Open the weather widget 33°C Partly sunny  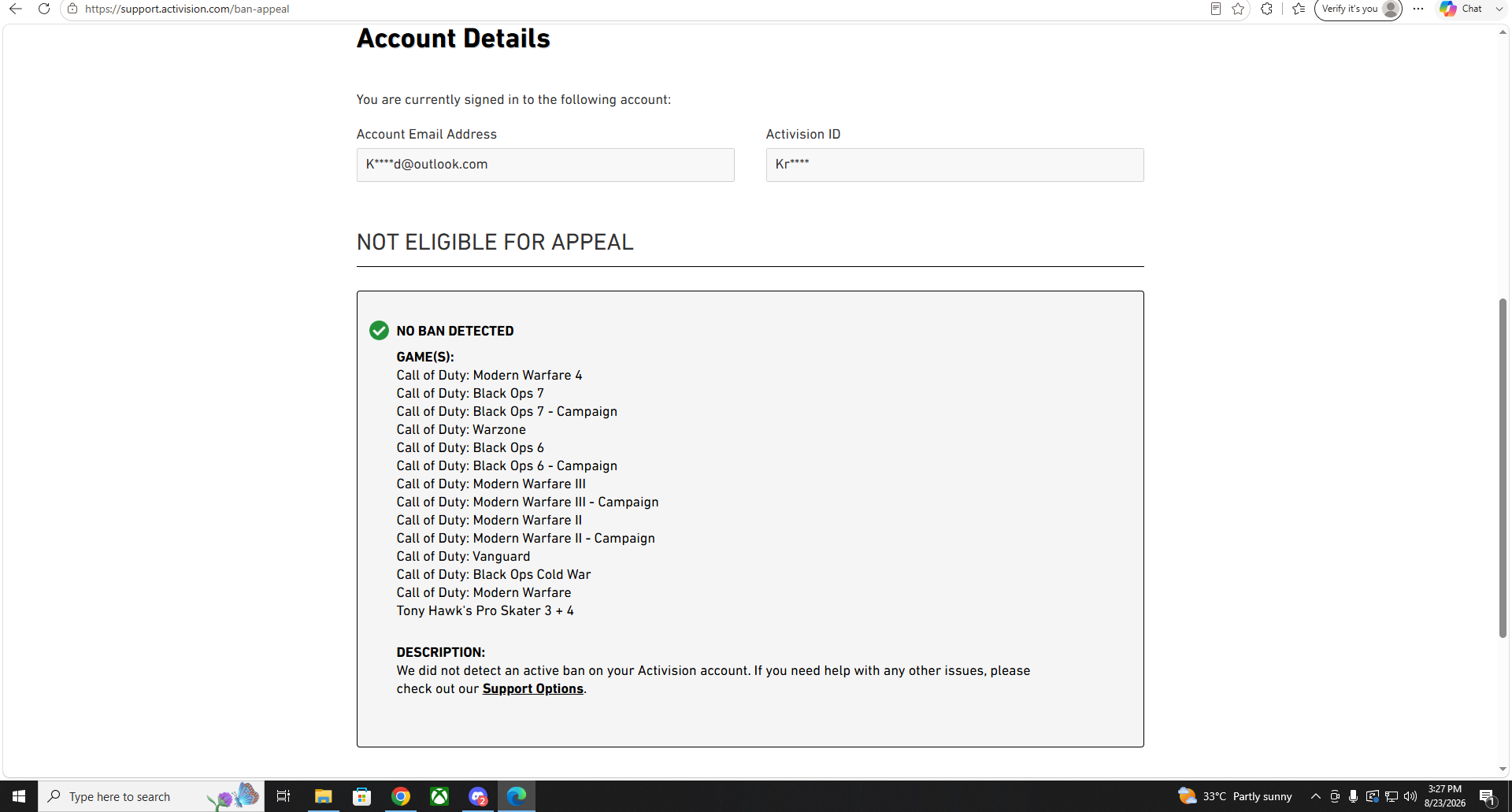pyautogui.click(x=1235, y=796)
